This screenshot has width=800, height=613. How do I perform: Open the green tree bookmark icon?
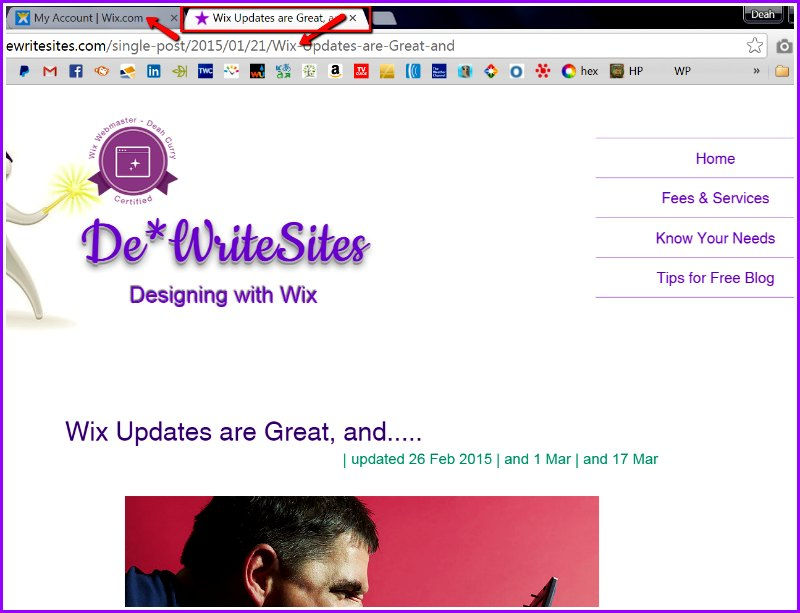pos(309,71)
